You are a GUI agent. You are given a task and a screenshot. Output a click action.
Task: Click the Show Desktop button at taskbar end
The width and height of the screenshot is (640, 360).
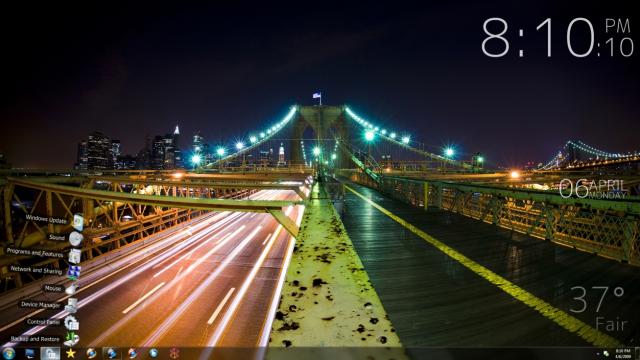coord(637,353)
